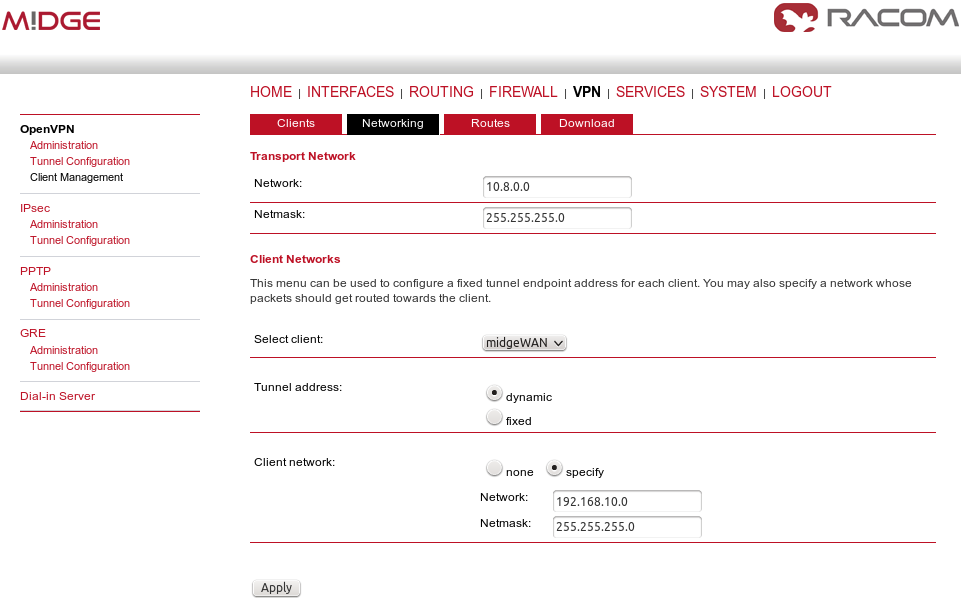Screen dimensions: 961x598
Task: Enable the specify client network option
Action: point(554,469)
